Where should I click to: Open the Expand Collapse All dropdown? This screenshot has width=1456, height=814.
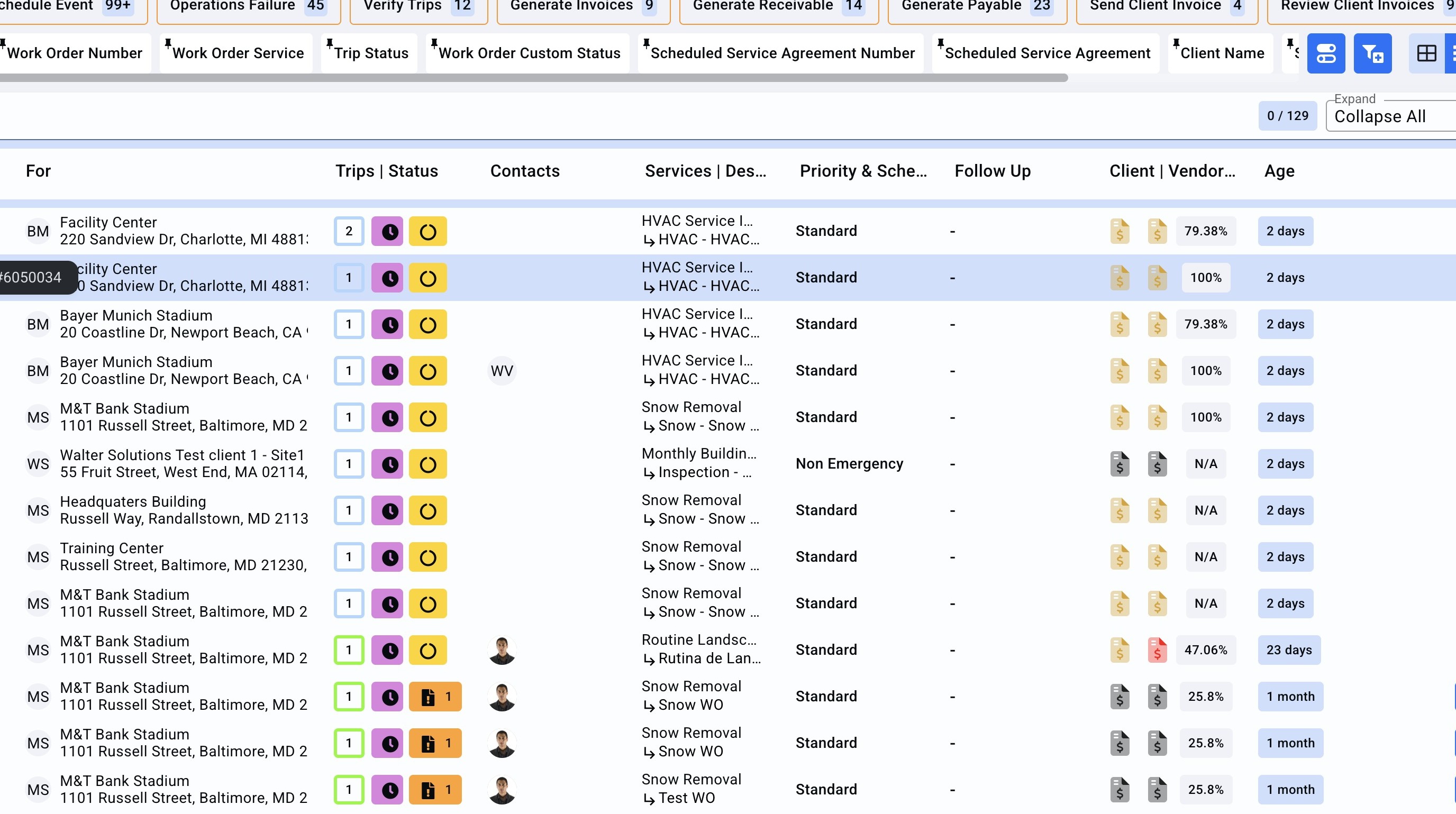click(1390, 116)
